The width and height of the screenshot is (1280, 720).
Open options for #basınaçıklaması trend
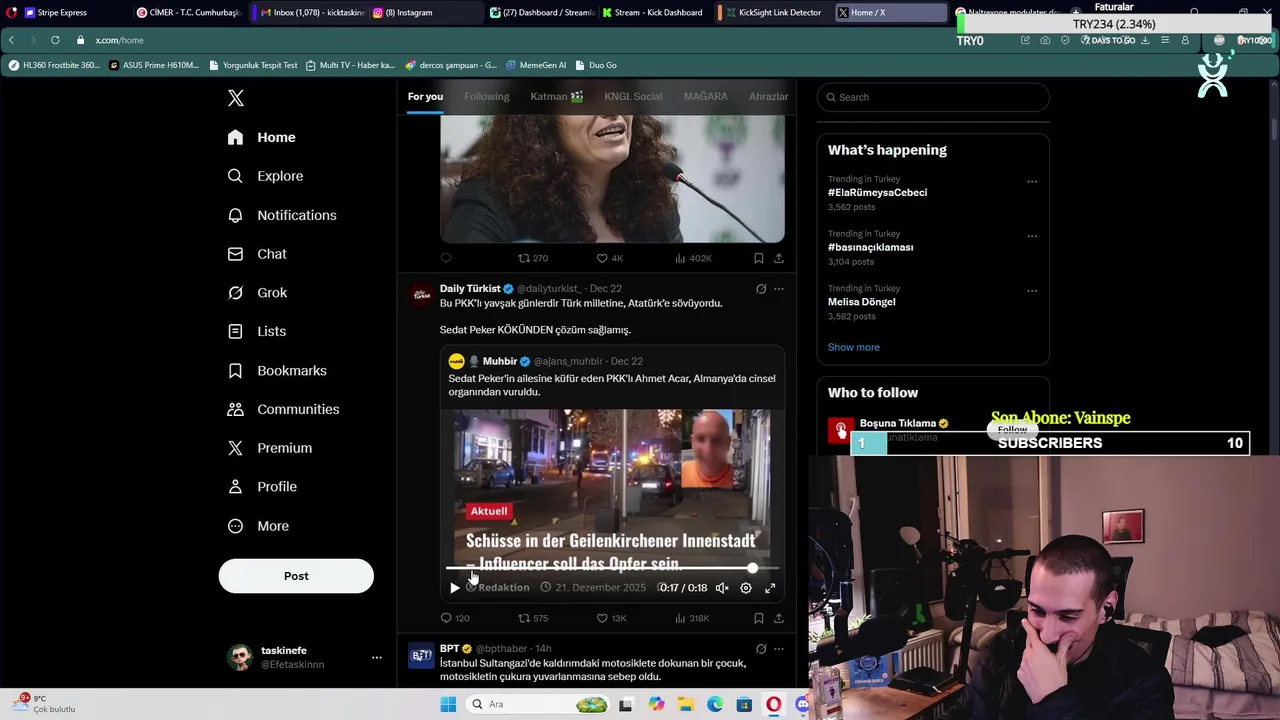click(1032, 237)
